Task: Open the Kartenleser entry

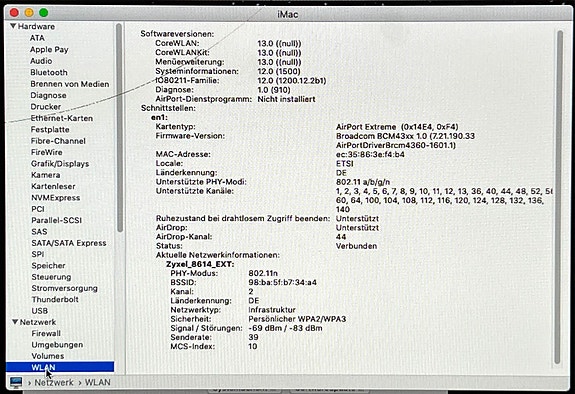Action: [53, 186]
